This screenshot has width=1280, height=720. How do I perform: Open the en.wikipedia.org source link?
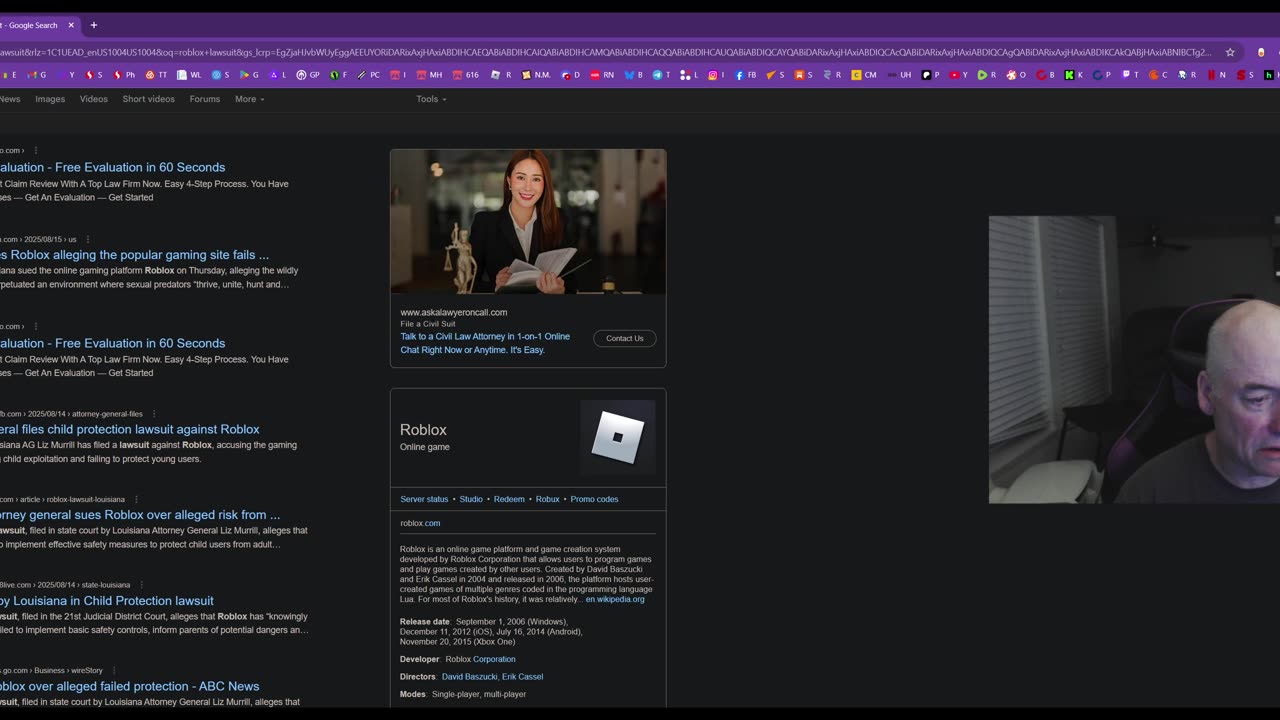point(615,599)
